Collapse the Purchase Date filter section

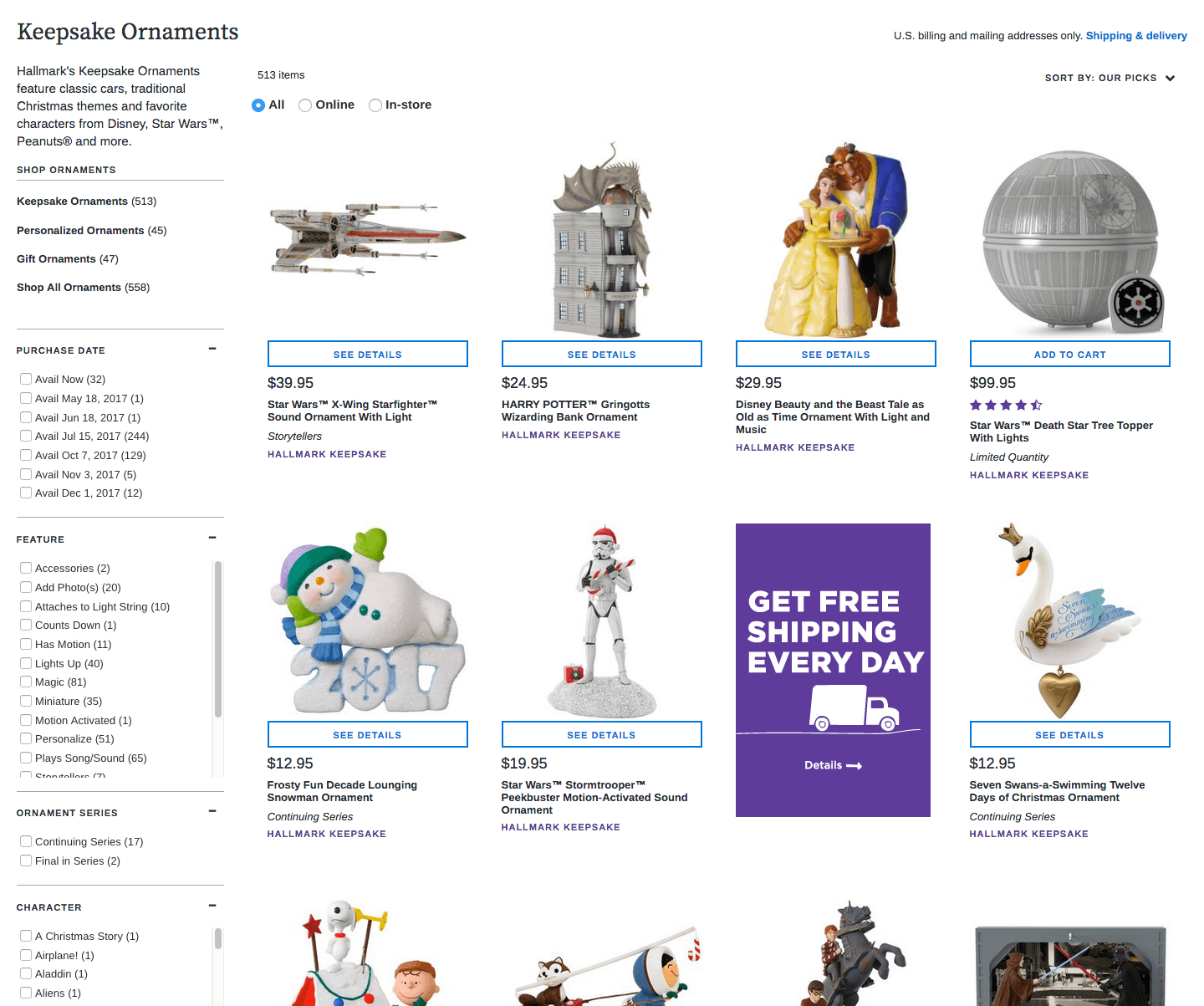212,349
